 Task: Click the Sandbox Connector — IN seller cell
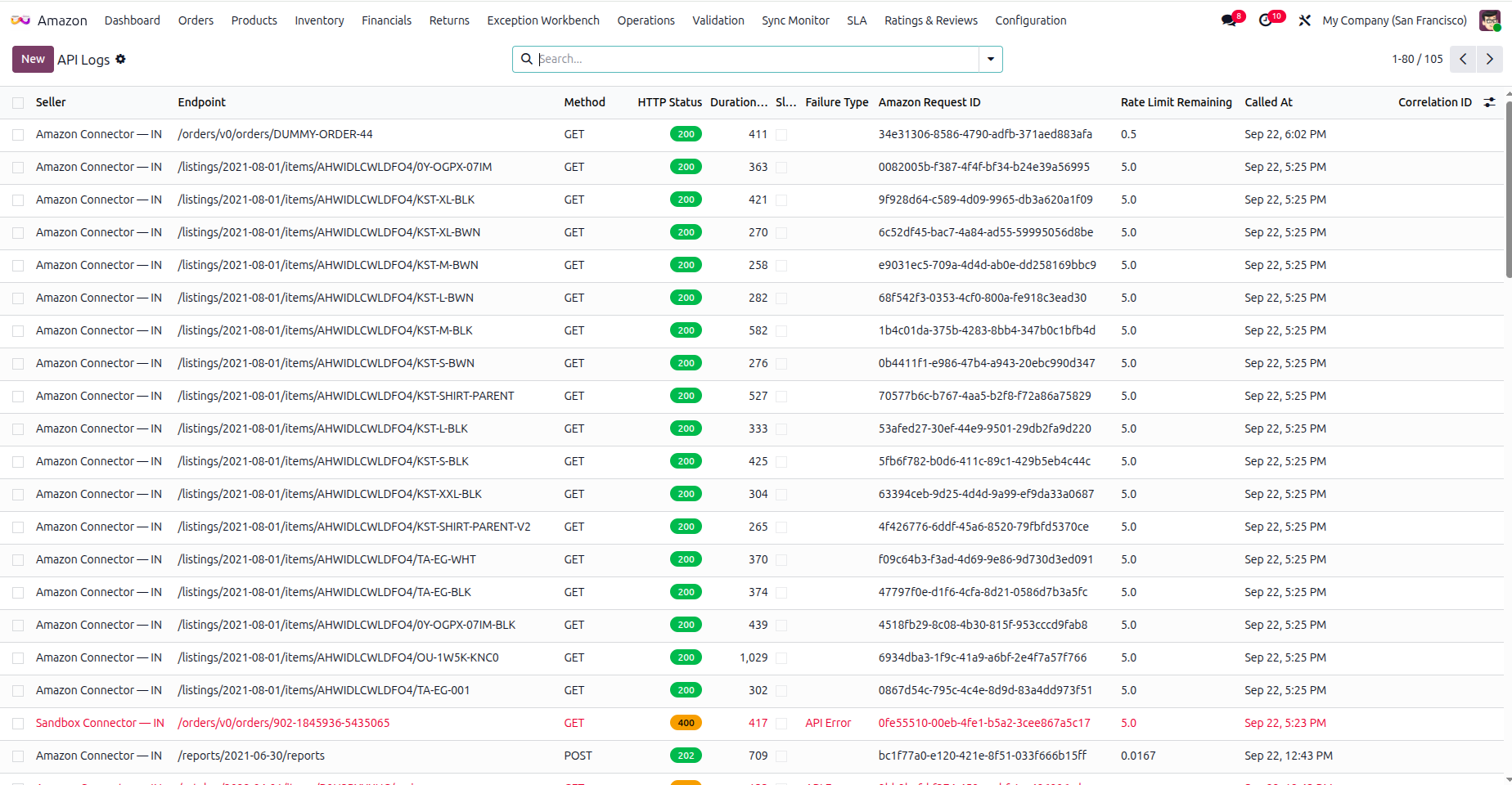click(100, 723)
